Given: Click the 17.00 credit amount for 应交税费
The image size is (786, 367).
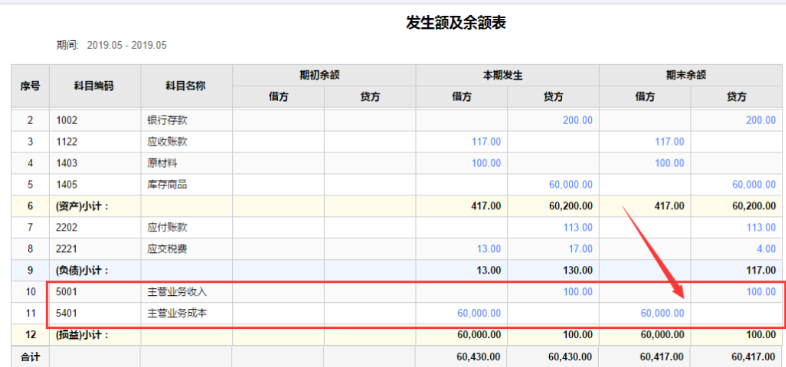Looking at the screenshot, I should [580, 249].
